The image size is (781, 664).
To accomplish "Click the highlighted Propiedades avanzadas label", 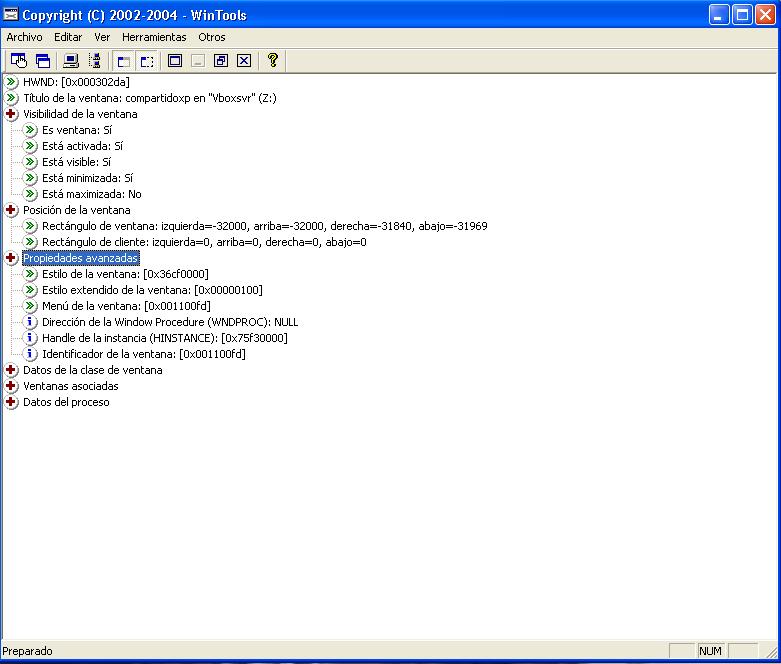I will click(x=81, y=258).
